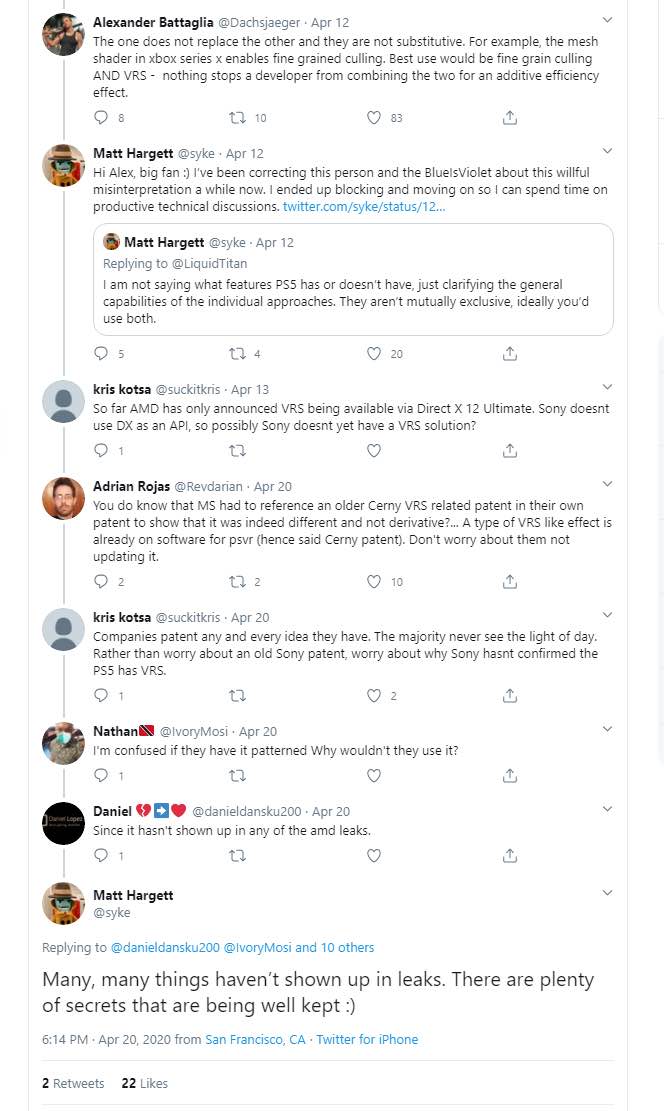Retweet Alexander Battaglia's mesh shader tweet

pos(238,118)
